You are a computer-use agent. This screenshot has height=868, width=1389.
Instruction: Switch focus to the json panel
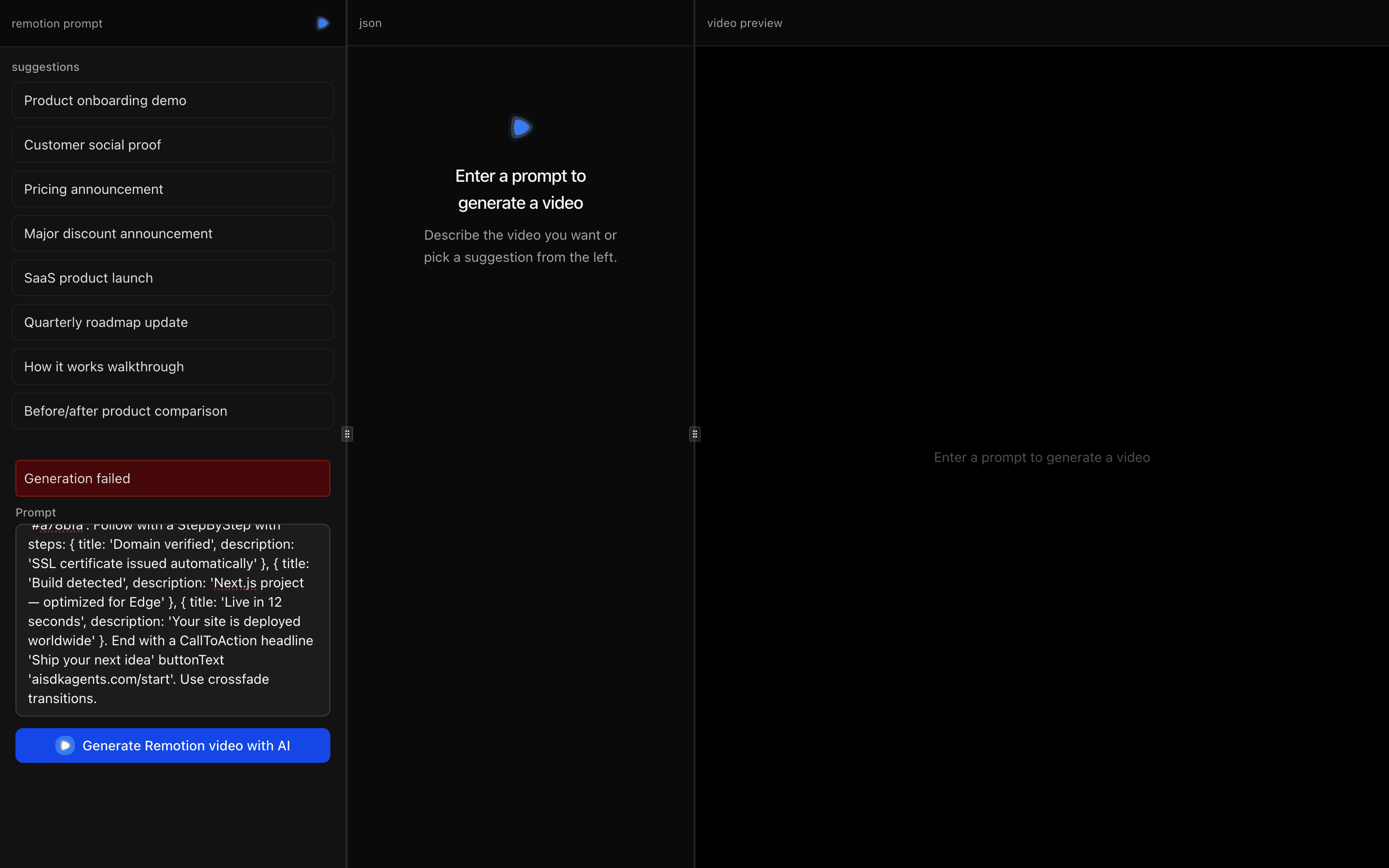point(370,23)
